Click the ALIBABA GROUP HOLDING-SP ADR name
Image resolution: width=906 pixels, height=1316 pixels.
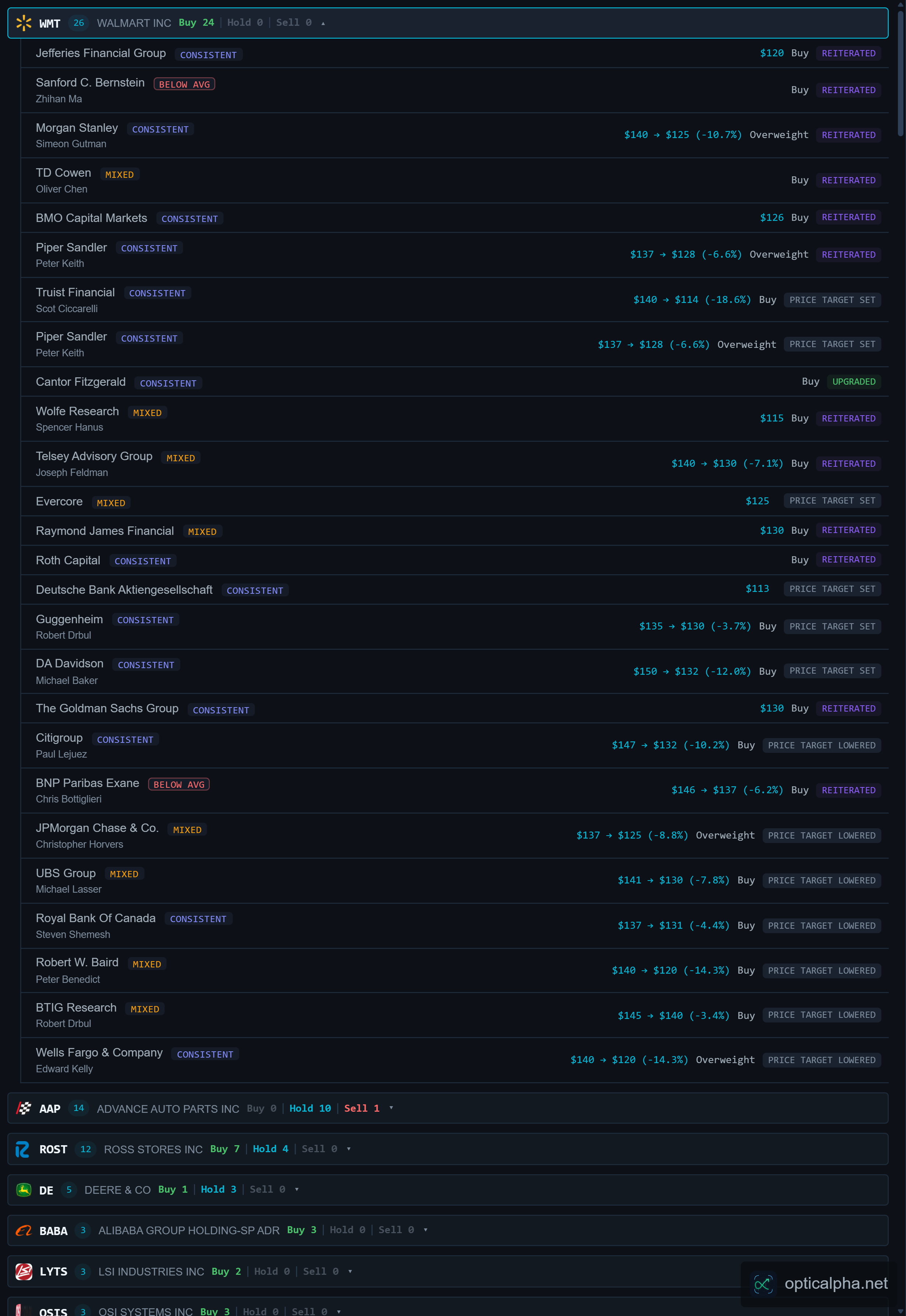pyautogui.click(x=189, y=1230)
